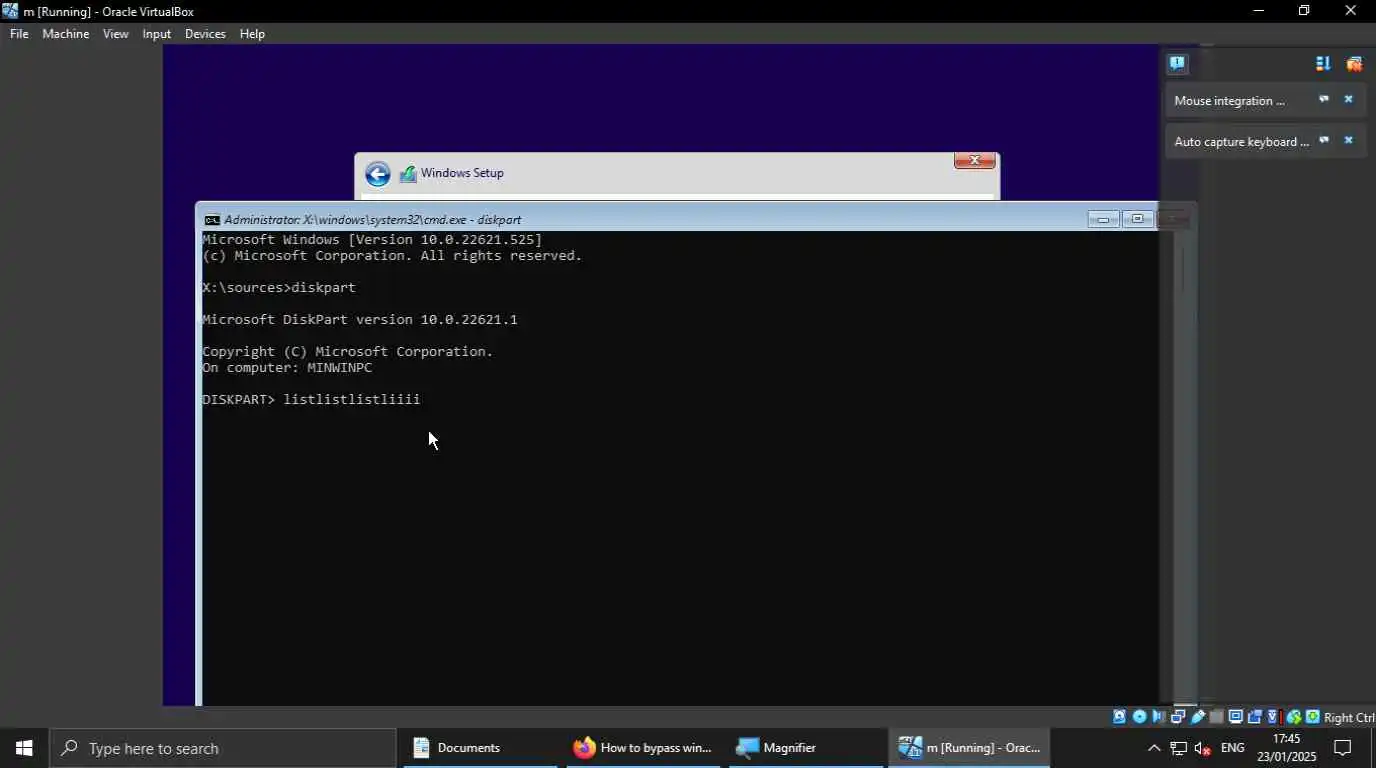
Task: Close the Windows Setup dialog
Action: click(x=974, y=160)
